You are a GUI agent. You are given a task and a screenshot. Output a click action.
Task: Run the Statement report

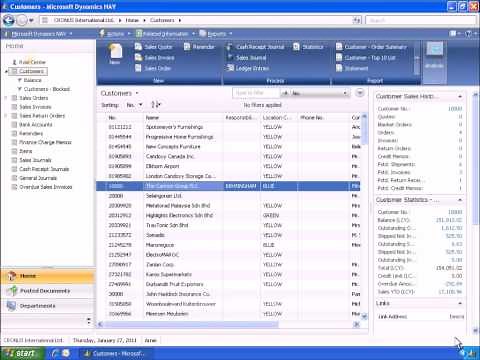[352, 68]
